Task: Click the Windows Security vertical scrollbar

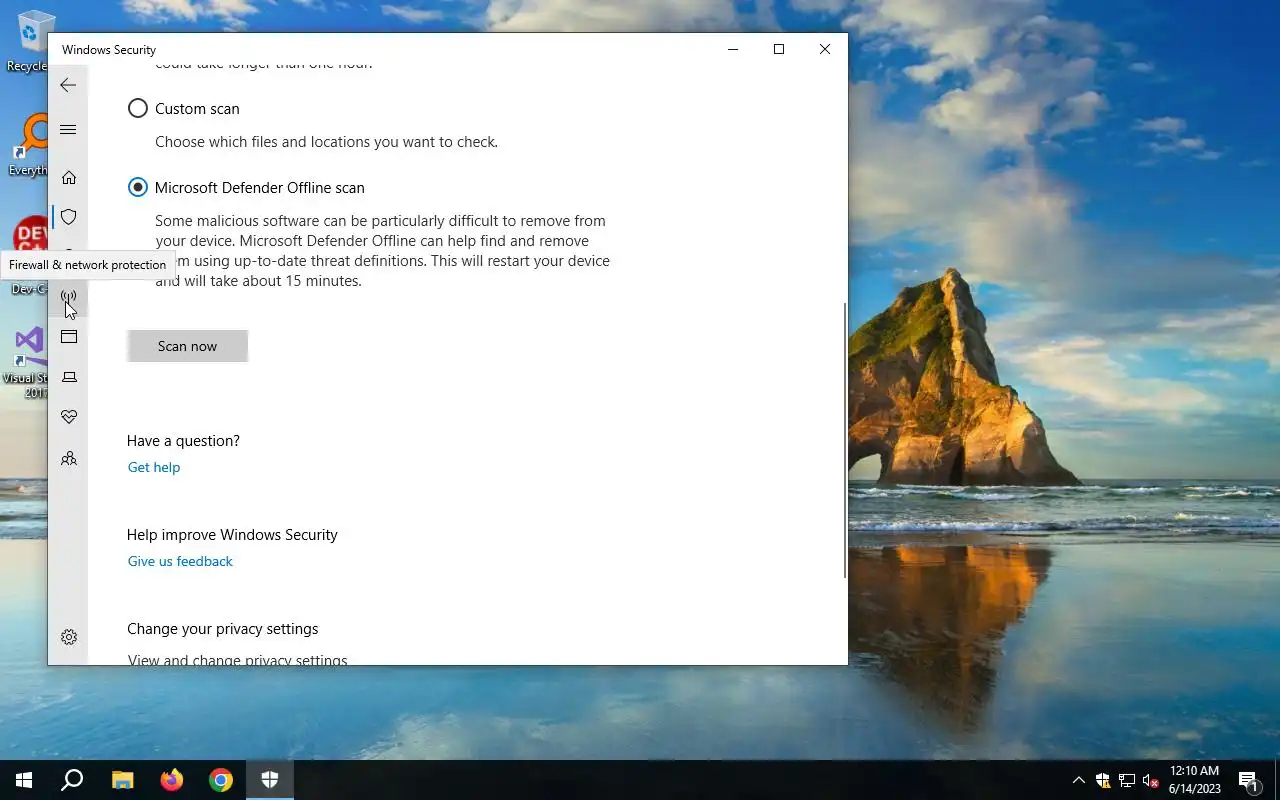Action: 845,440
